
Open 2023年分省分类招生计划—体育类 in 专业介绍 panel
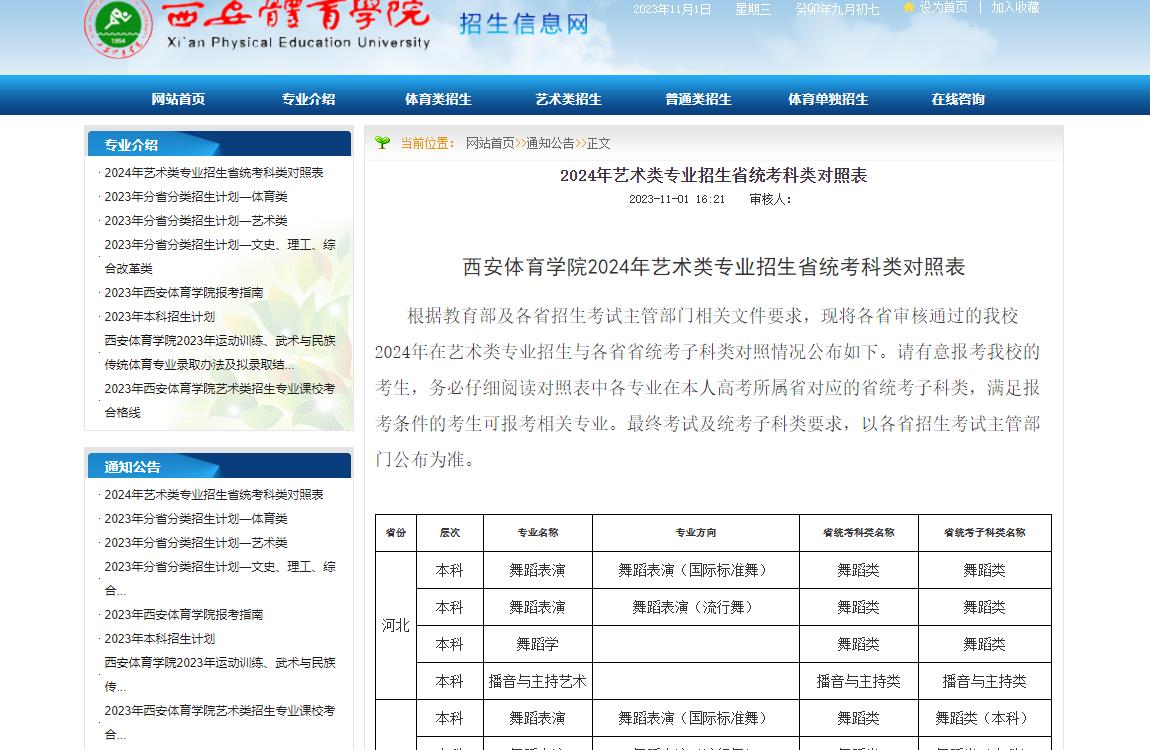click(196, 196)
